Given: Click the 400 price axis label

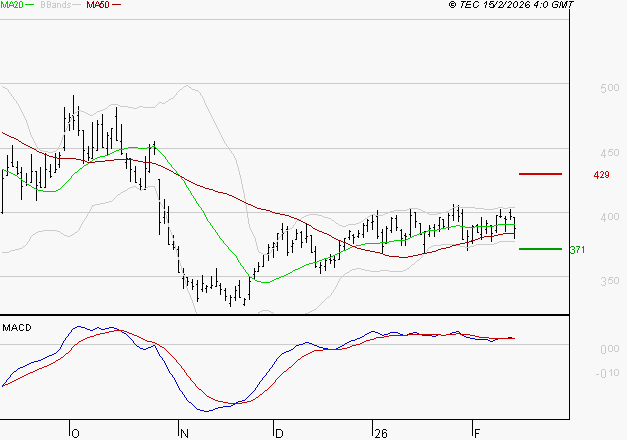Looking at the screenshot, I should (609, 217).
